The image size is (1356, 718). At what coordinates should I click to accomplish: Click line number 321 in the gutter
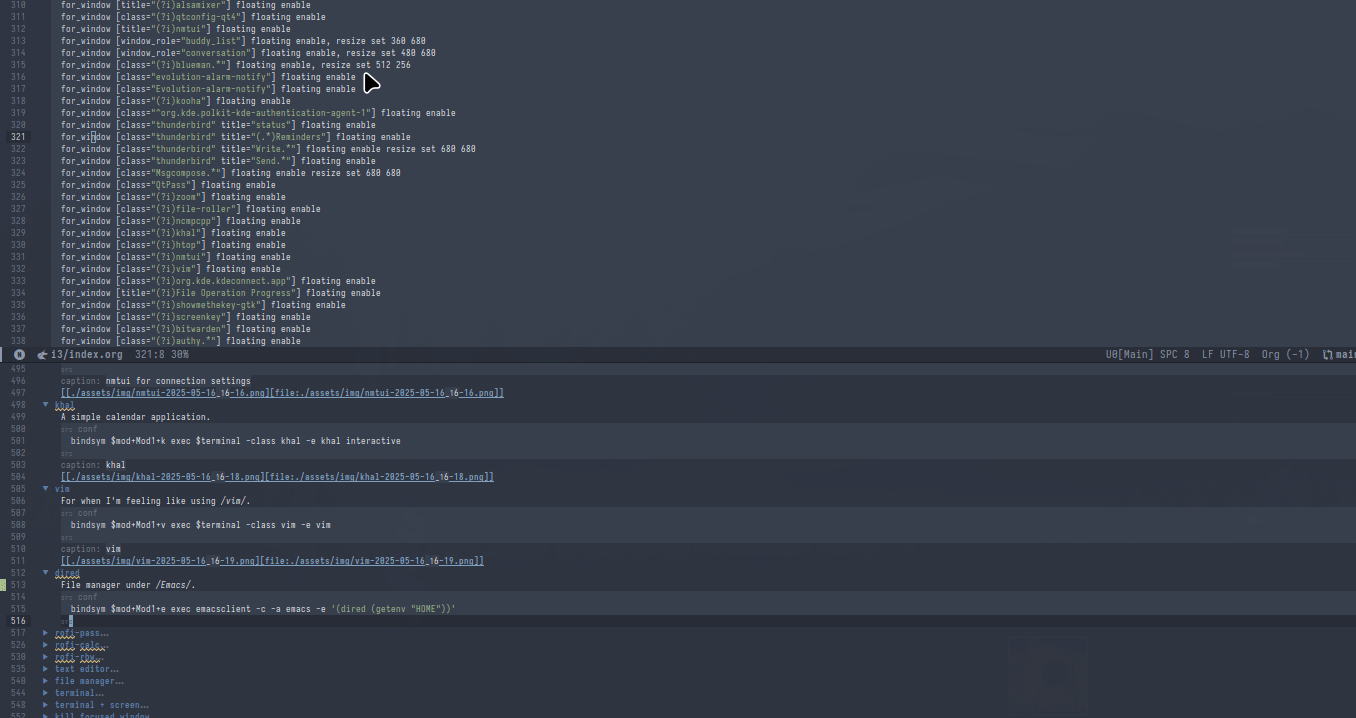[x=18, y=137]
